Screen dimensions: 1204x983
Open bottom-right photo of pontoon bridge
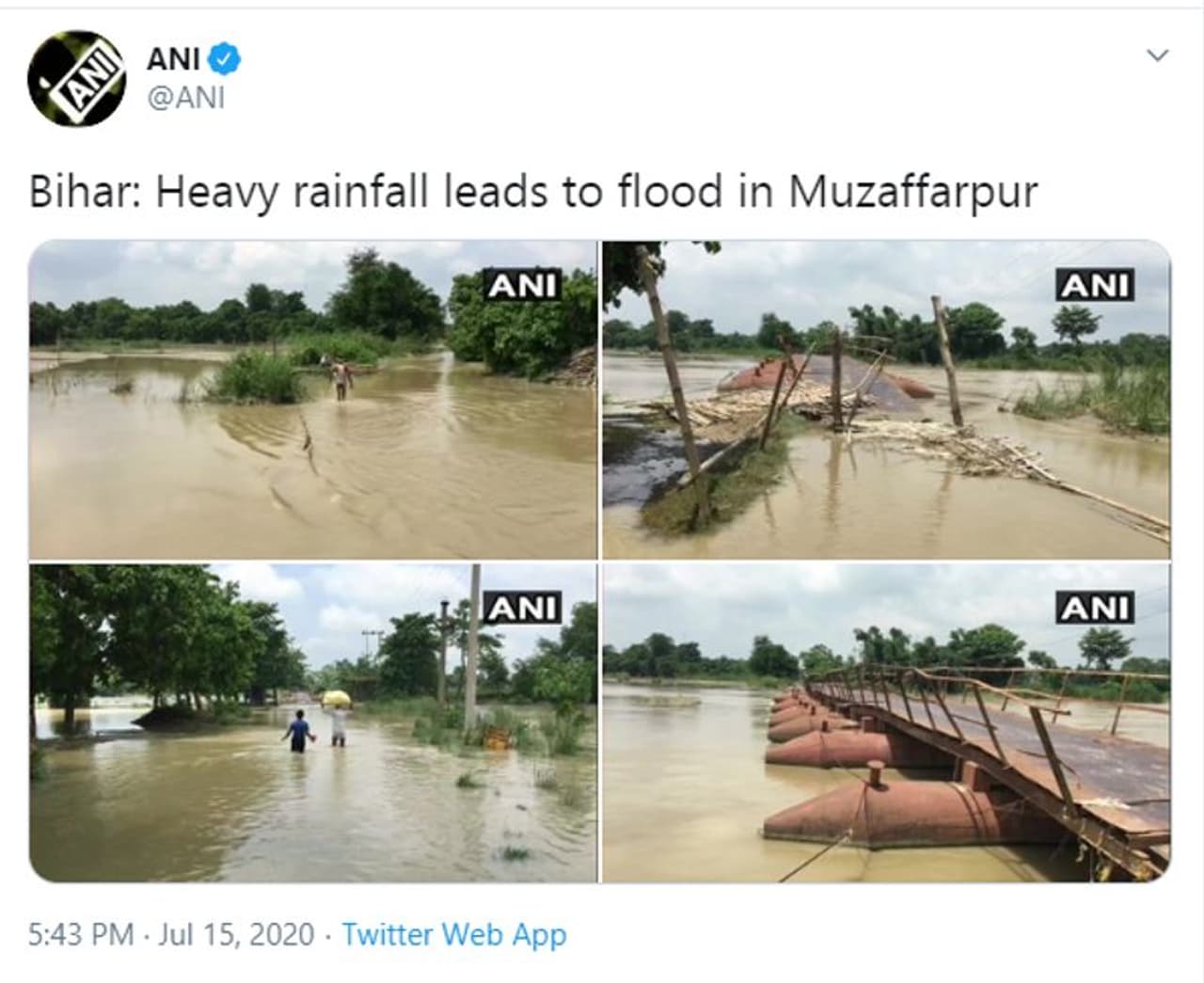(885, 722)
